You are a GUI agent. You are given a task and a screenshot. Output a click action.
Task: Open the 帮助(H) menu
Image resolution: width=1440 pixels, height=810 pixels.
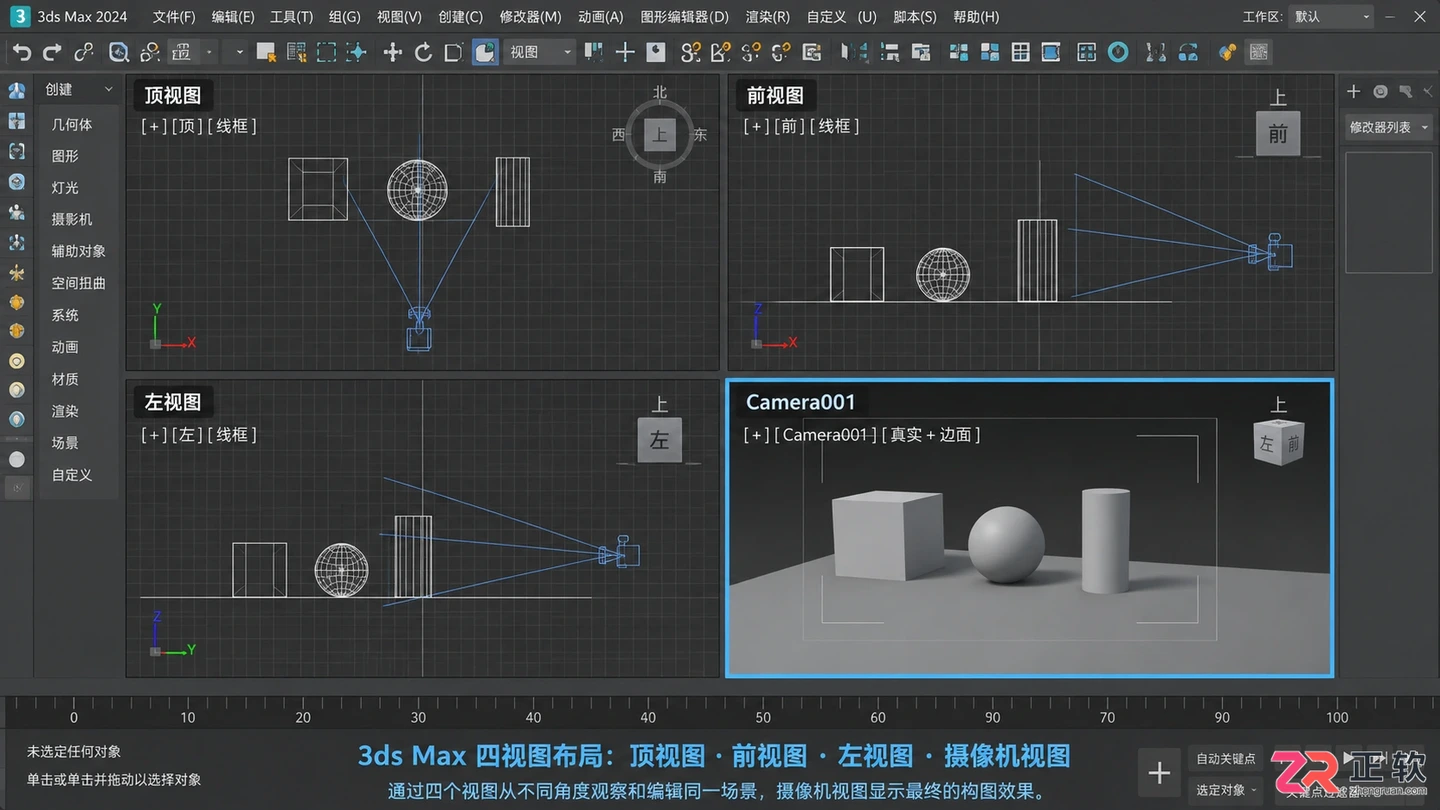pos(976,17)
